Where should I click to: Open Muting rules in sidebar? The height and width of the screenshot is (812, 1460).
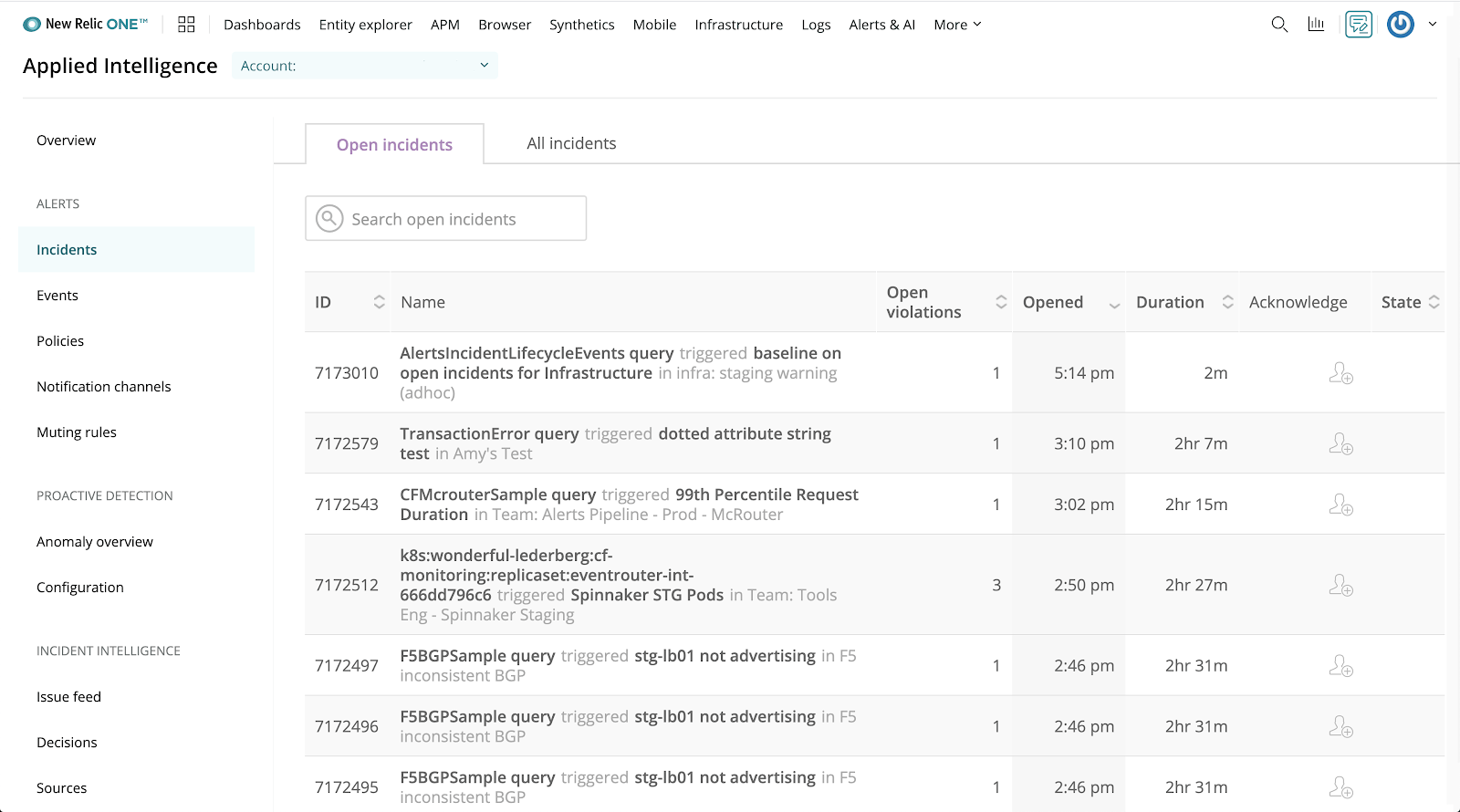77,432
